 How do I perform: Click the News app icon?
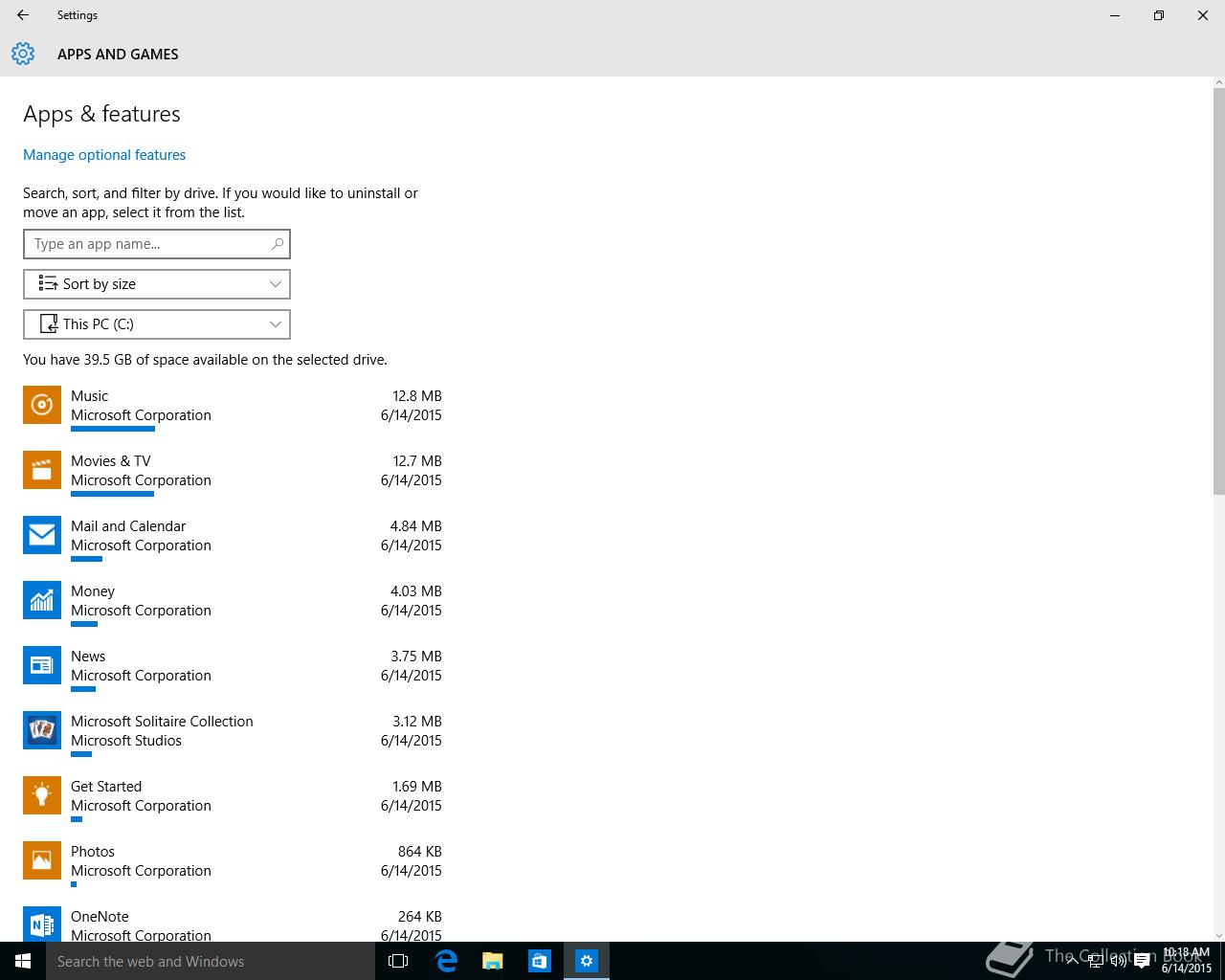pyautogui.click(x=42, y=665)
